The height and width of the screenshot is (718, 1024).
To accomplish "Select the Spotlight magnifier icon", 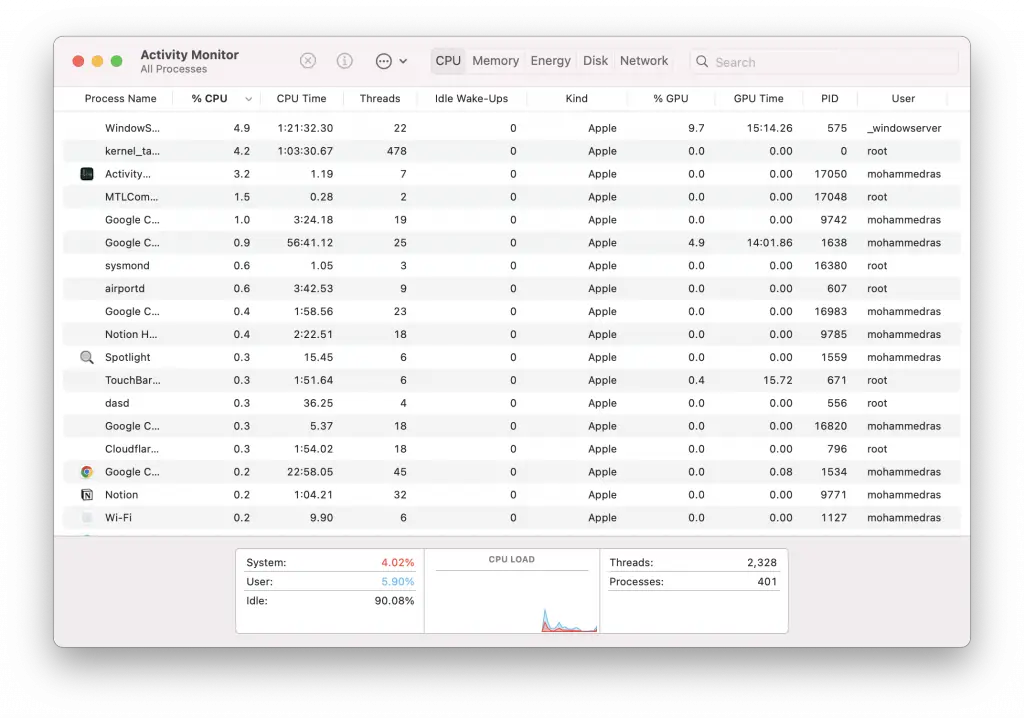I will (87, 357).
